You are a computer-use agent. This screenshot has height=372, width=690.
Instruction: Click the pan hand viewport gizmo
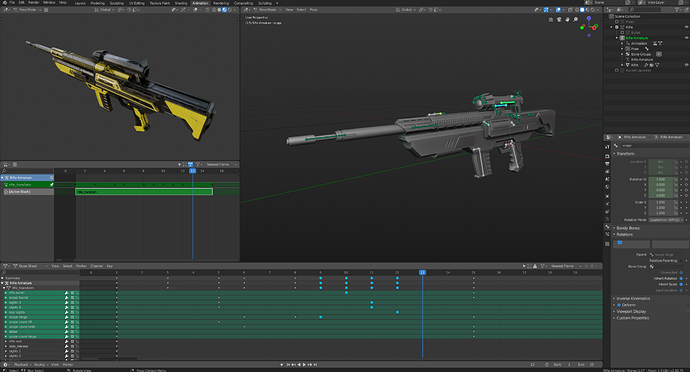pyautogui.click(x=567, y=19)
